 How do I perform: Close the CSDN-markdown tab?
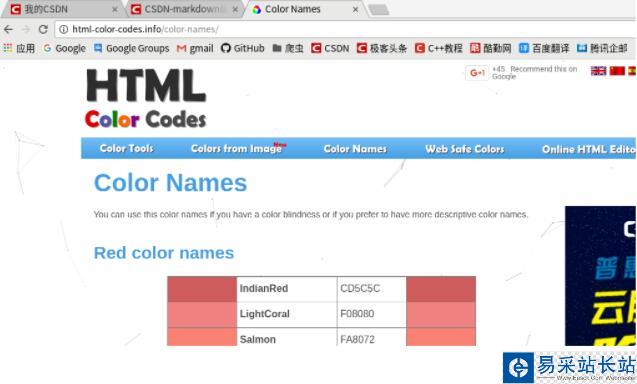tap(235, 9)
